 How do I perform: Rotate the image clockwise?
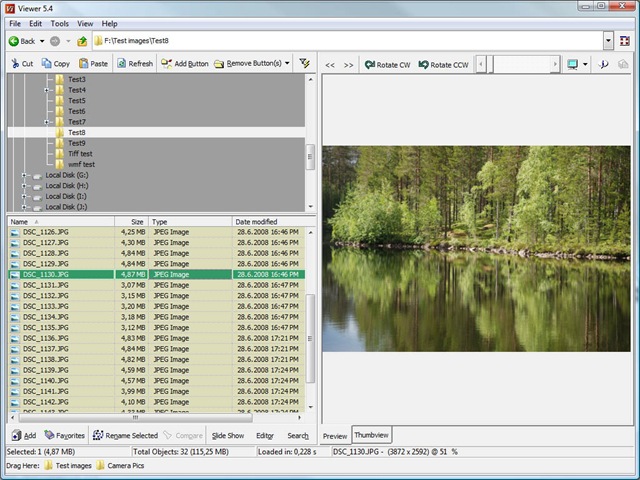tap(388, 65)
